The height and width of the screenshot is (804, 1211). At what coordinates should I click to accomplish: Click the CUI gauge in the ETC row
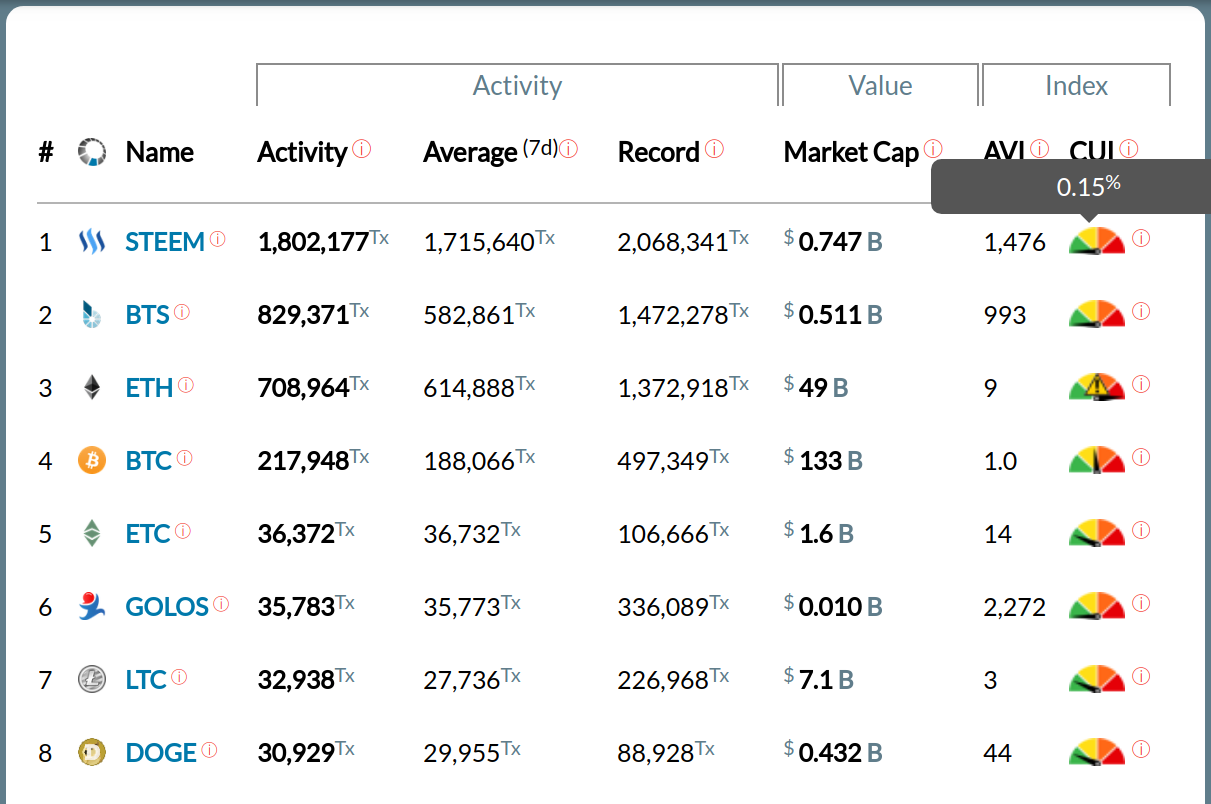click(x=1097, y=533)
